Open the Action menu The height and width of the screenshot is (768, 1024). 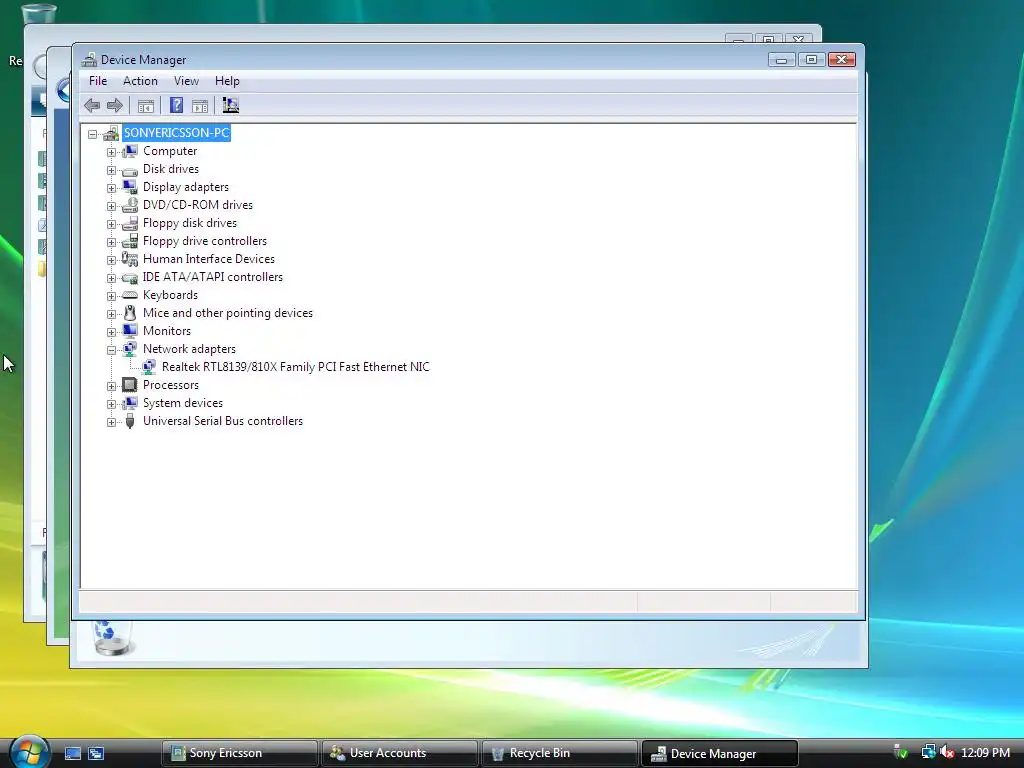[x=140, y=81]
